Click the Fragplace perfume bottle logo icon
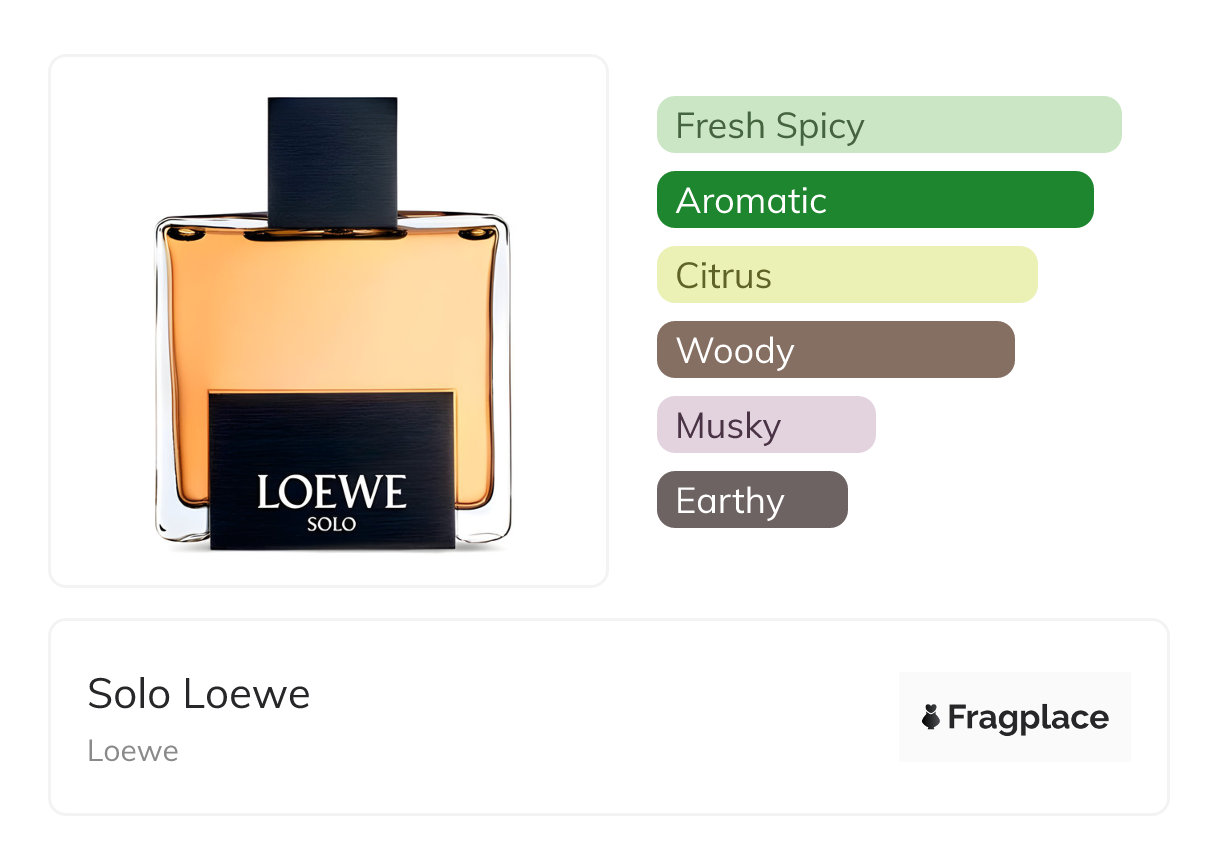The height and width of the screenshot is (864, 1218). [931, 717]
